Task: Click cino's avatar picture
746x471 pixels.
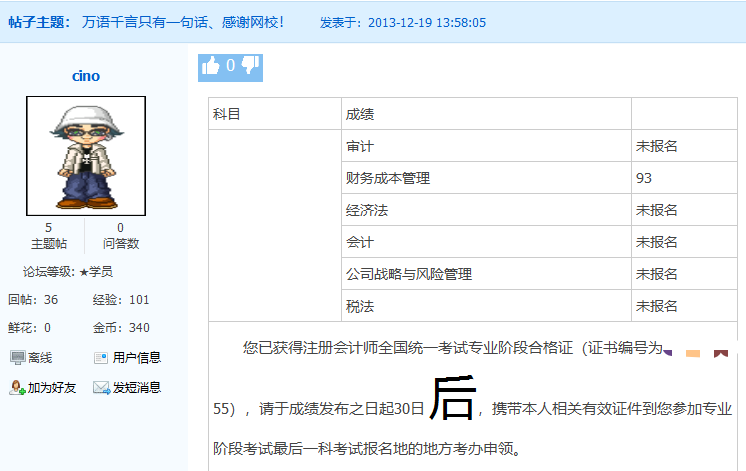Action: [86, 156]
